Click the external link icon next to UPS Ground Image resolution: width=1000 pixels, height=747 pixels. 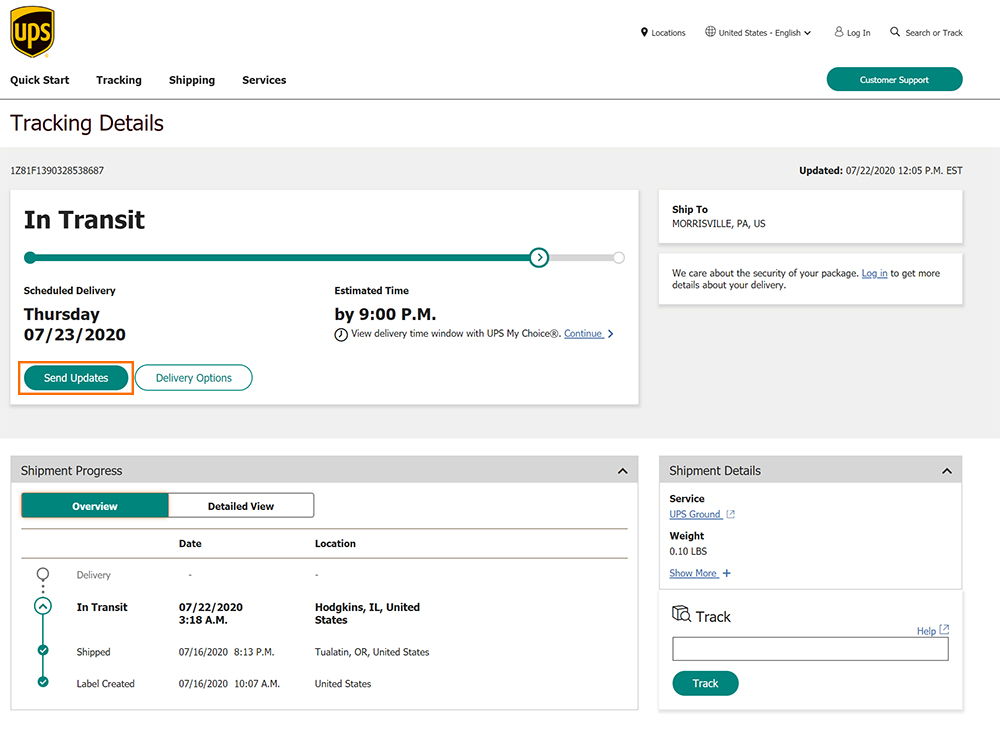[731, 514]
